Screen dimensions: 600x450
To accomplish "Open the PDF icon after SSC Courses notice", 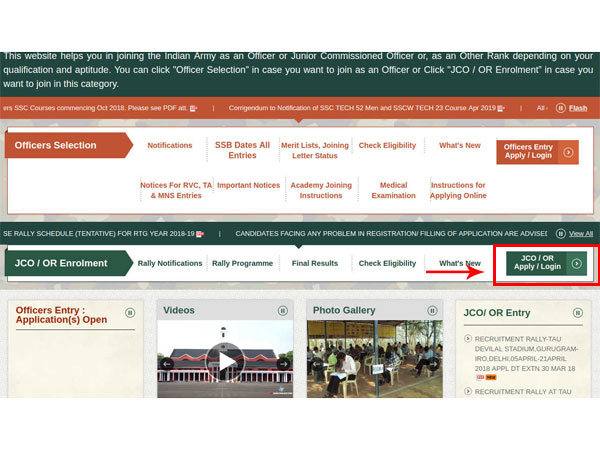I will [x=193, y=108].
